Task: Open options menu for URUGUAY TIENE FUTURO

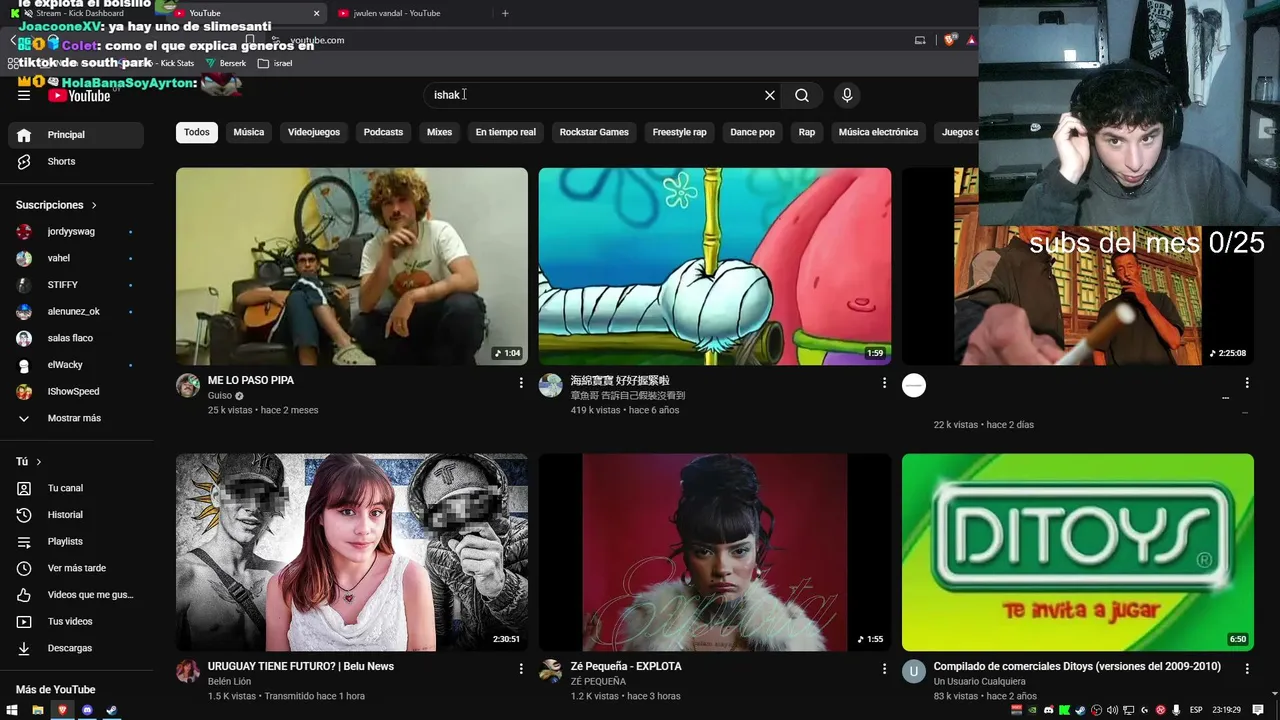Action: click(x=521, y=669)
